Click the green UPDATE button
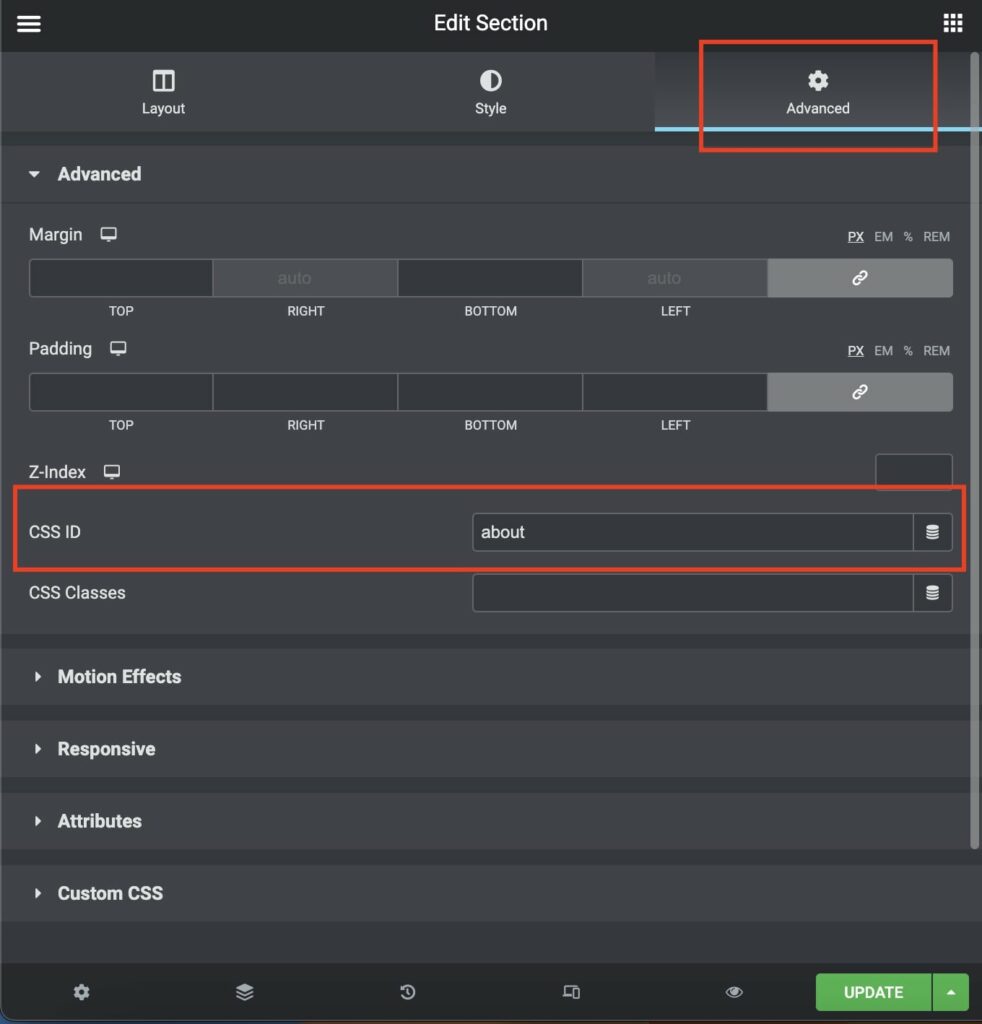 pyautogui.click(x=873, y=992)
